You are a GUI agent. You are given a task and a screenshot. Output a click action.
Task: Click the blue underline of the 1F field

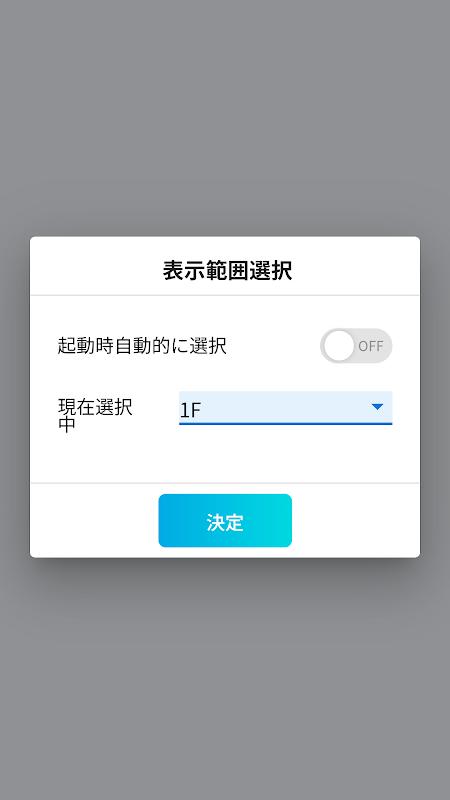[x=285, y=423]
